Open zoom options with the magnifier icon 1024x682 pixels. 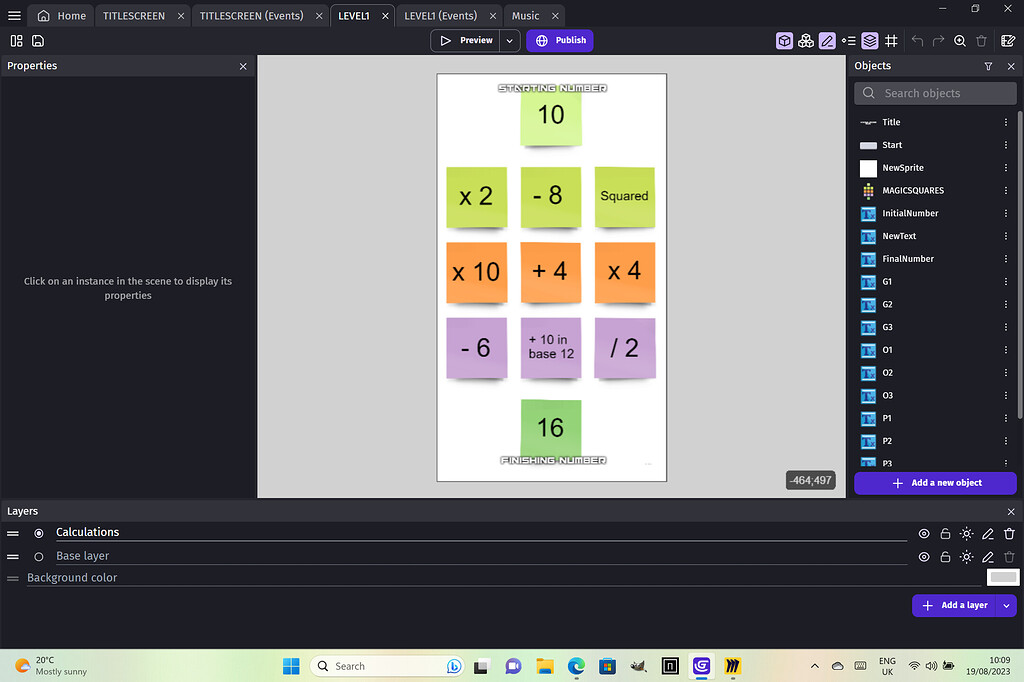960,41
